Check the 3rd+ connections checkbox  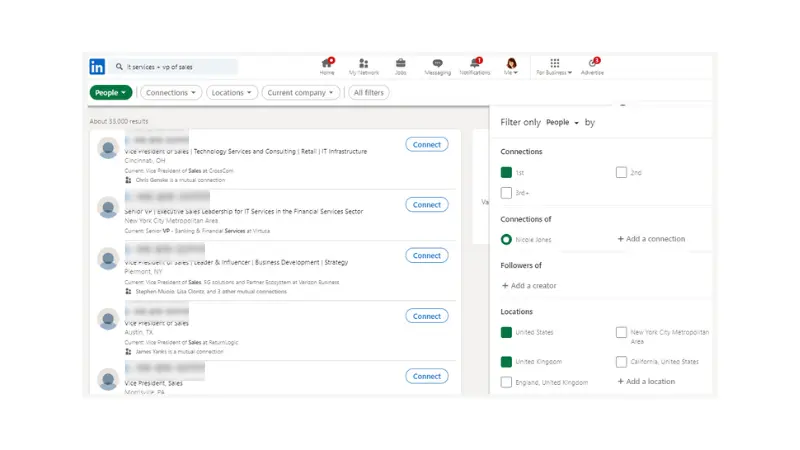coord(506,193)
